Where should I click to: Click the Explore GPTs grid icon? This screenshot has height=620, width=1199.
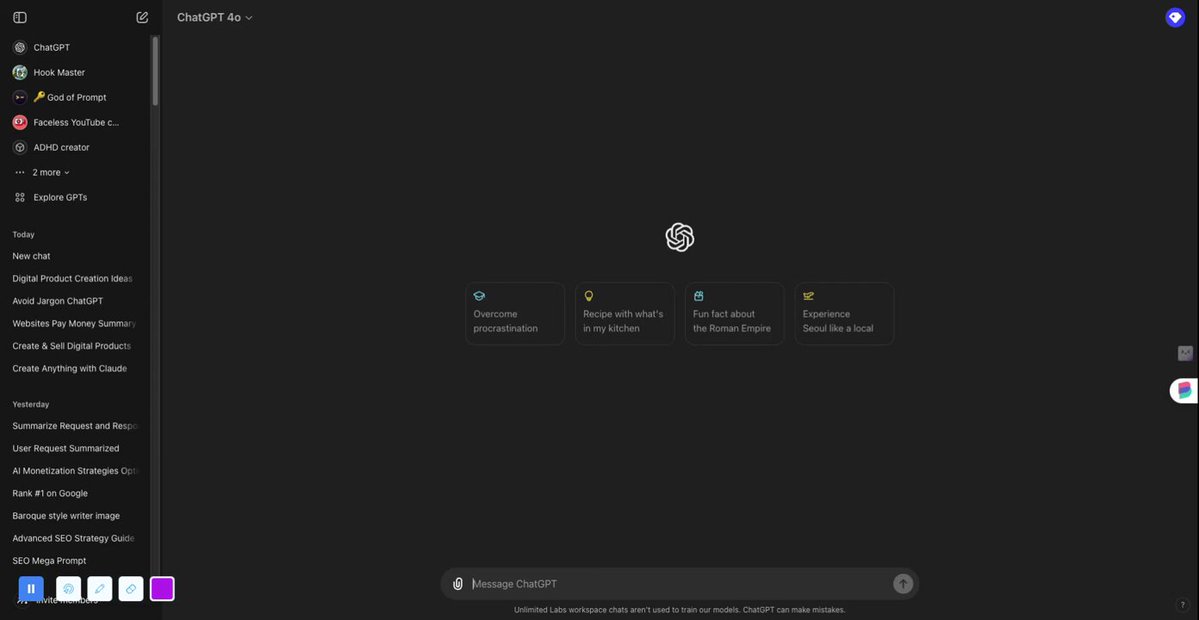point(20,197)
